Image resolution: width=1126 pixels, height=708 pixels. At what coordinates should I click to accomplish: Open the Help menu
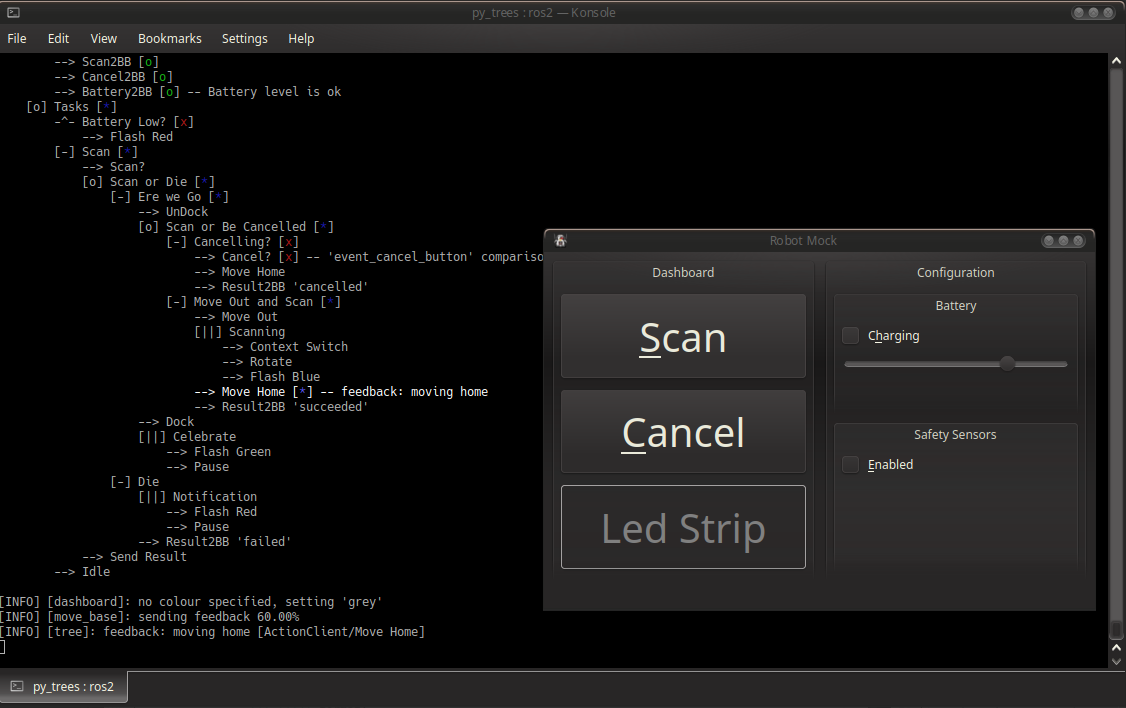[x=301, y=39]
